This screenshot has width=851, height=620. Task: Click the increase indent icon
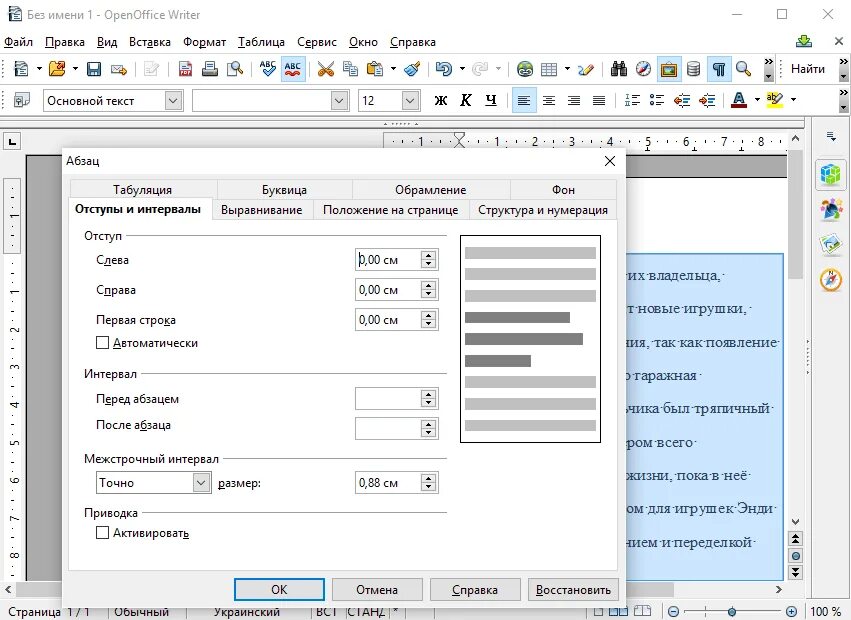click(707, 100)
